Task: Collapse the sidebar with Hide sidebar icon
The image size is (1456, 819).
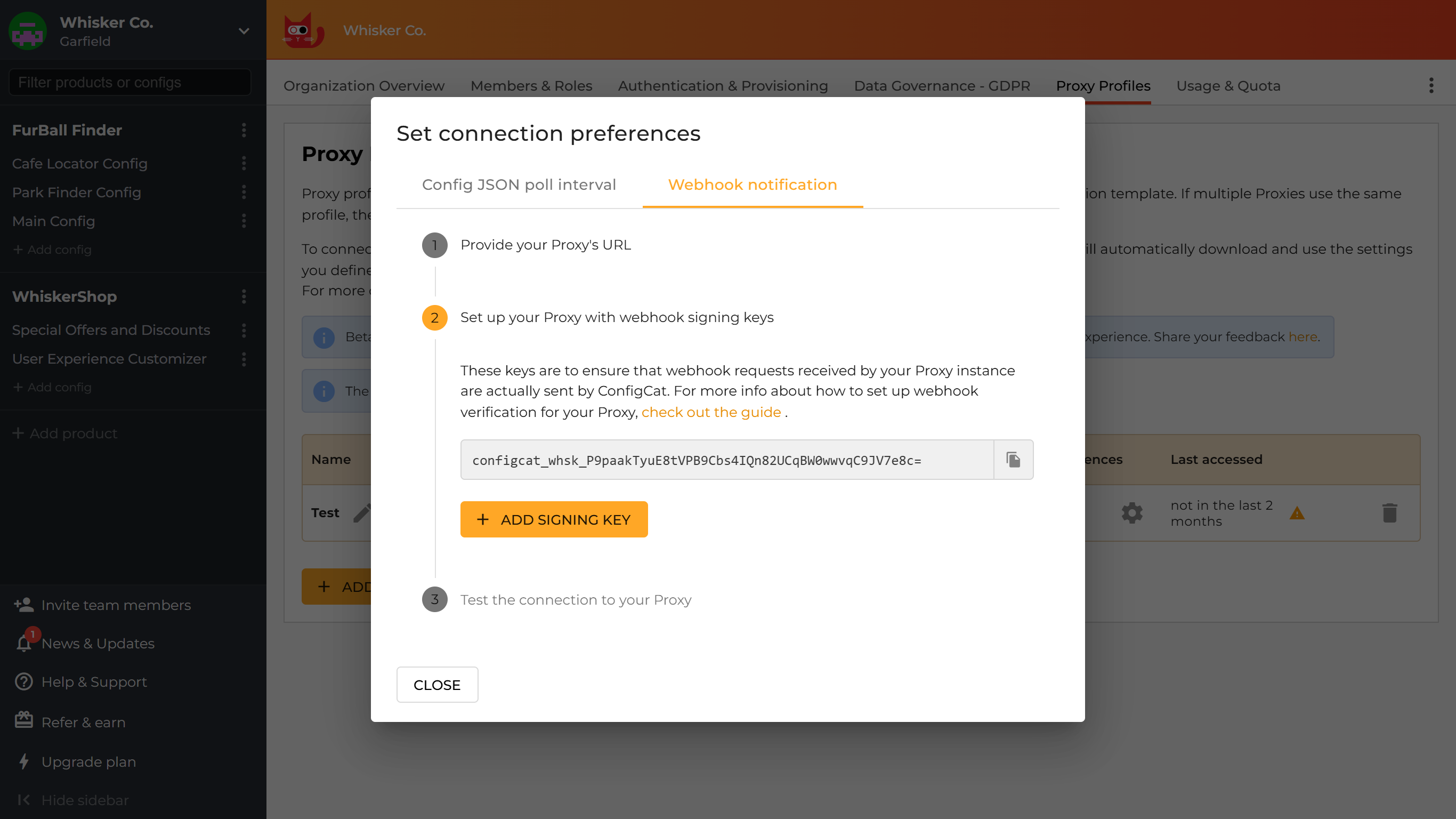Action: tap(23, 800)
